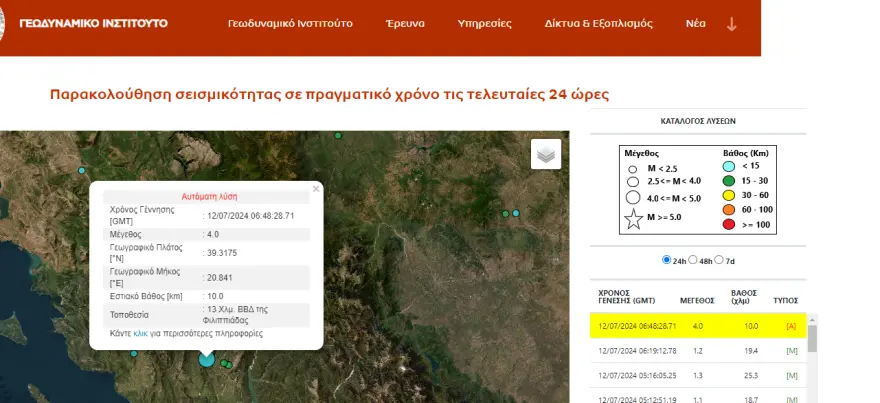Screen dimensions: 880x403
Task: Click the green marker at top of map
Action: click(338, 135)
